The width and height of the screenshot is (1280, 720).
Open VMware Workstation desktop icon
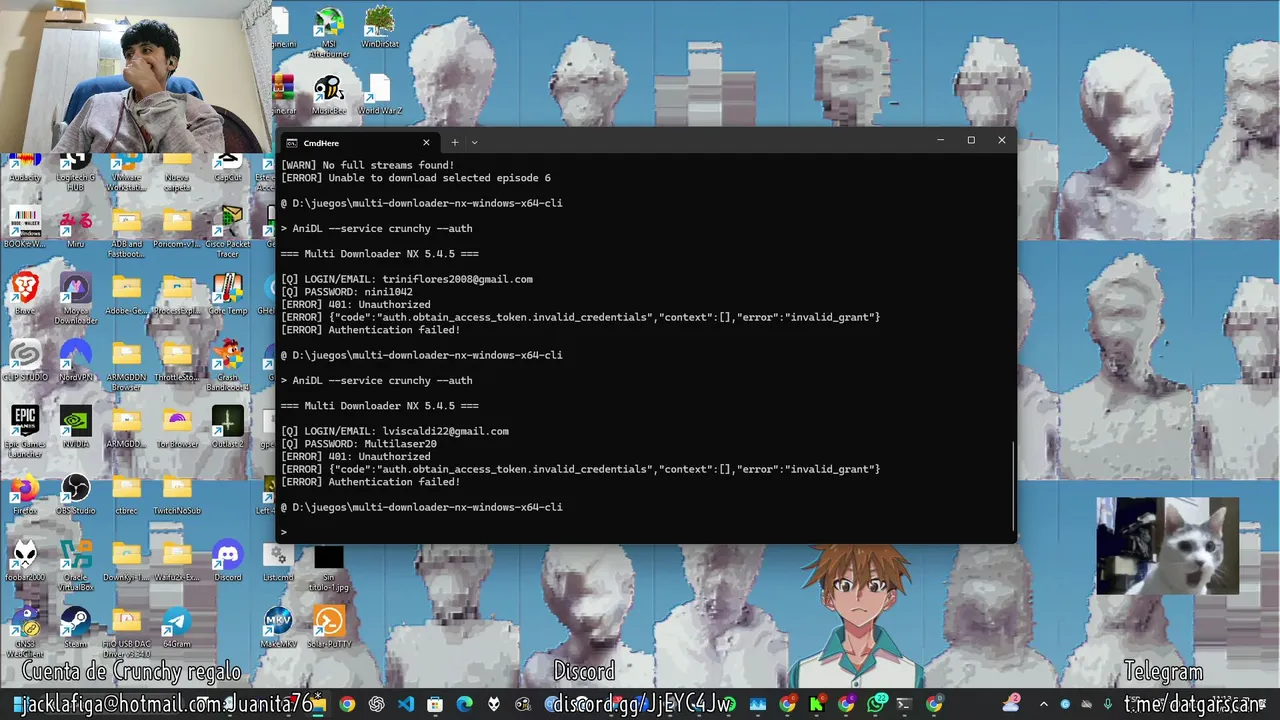126,172
